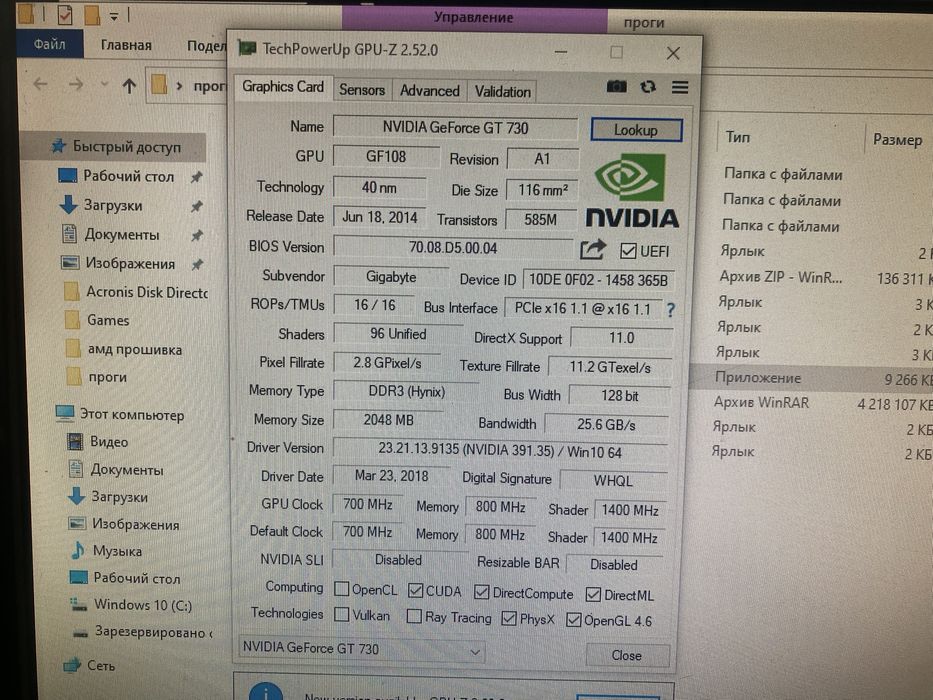
Task: Click the GPU-Z refresh icon
Action: pyautogui.click(x=648, y=87)
